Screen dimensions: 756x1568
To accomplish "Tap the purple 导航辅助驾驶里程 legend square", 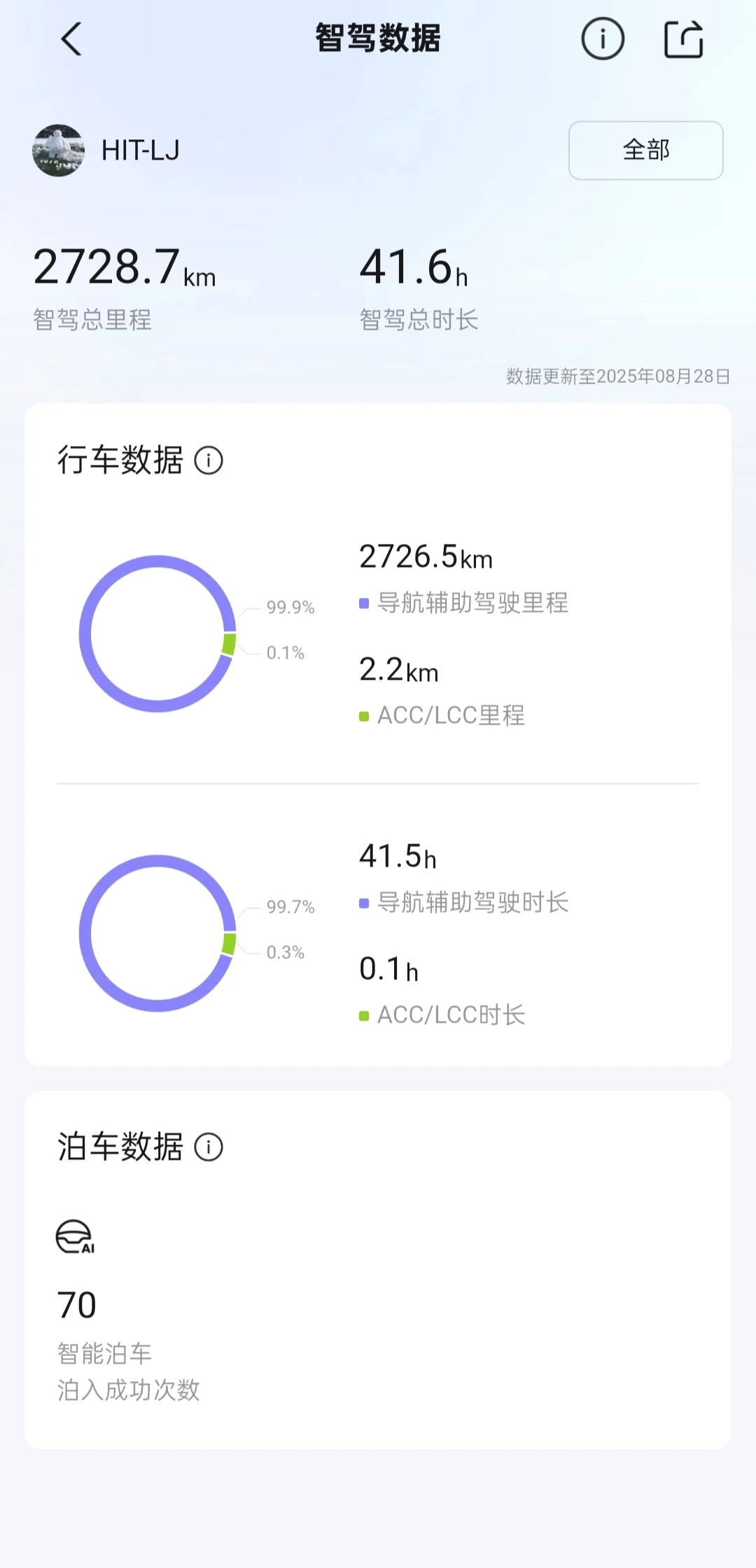I will [364, 603].
